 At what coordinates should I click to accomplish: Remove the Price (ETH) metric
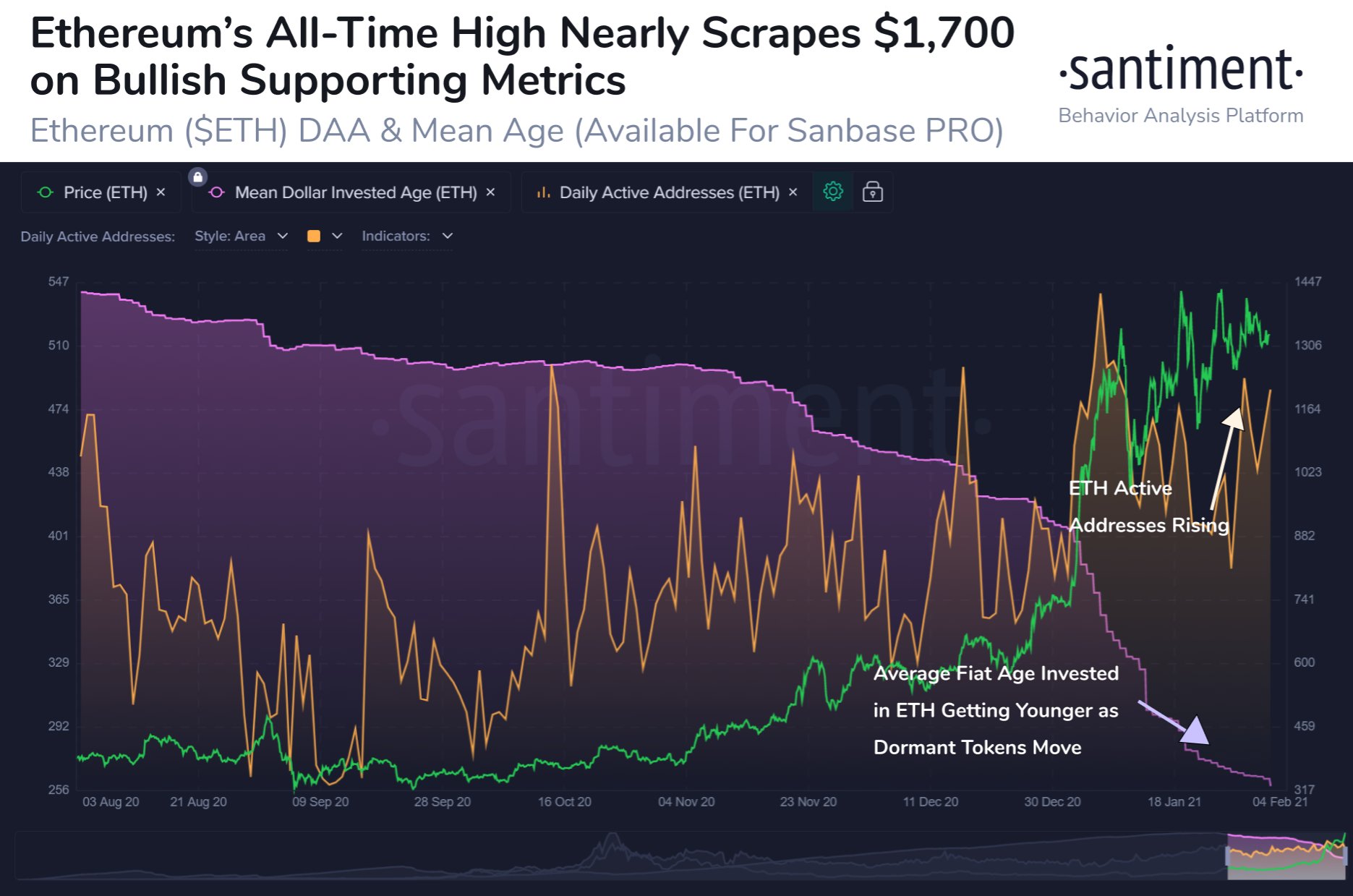point(161,192)
